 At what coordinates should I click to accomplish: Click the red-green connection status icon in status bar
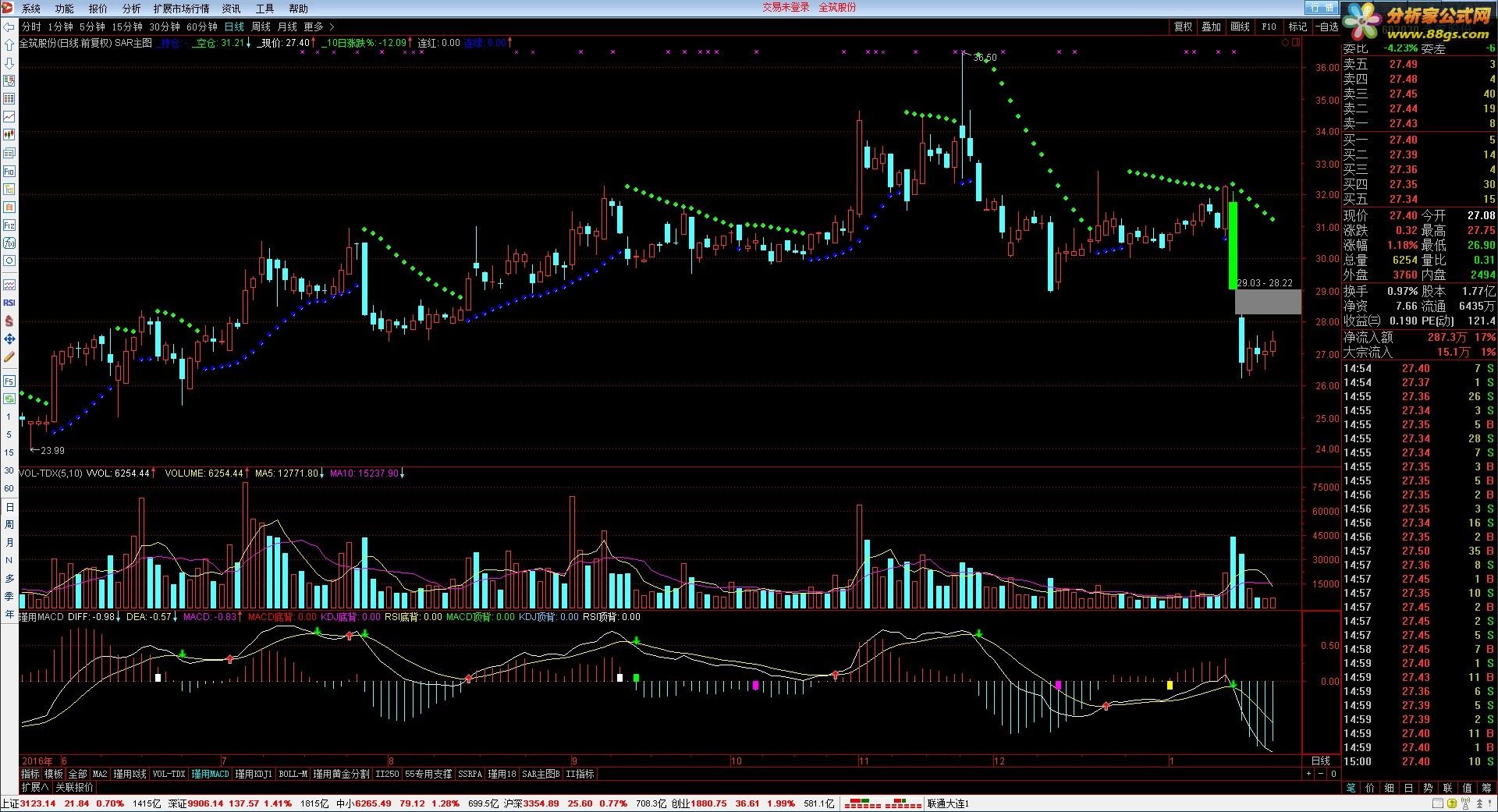coord(883,803)
